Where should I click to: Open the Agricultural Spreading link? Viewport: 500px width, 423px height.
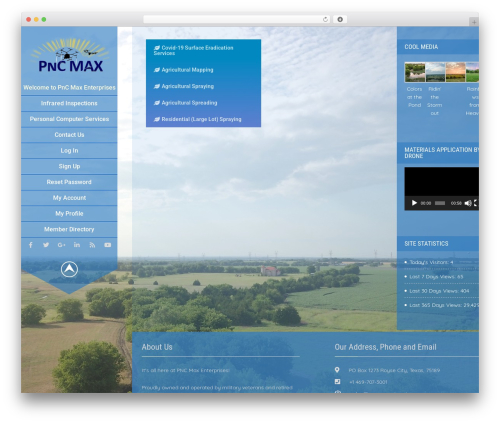(x=185, y=103)
